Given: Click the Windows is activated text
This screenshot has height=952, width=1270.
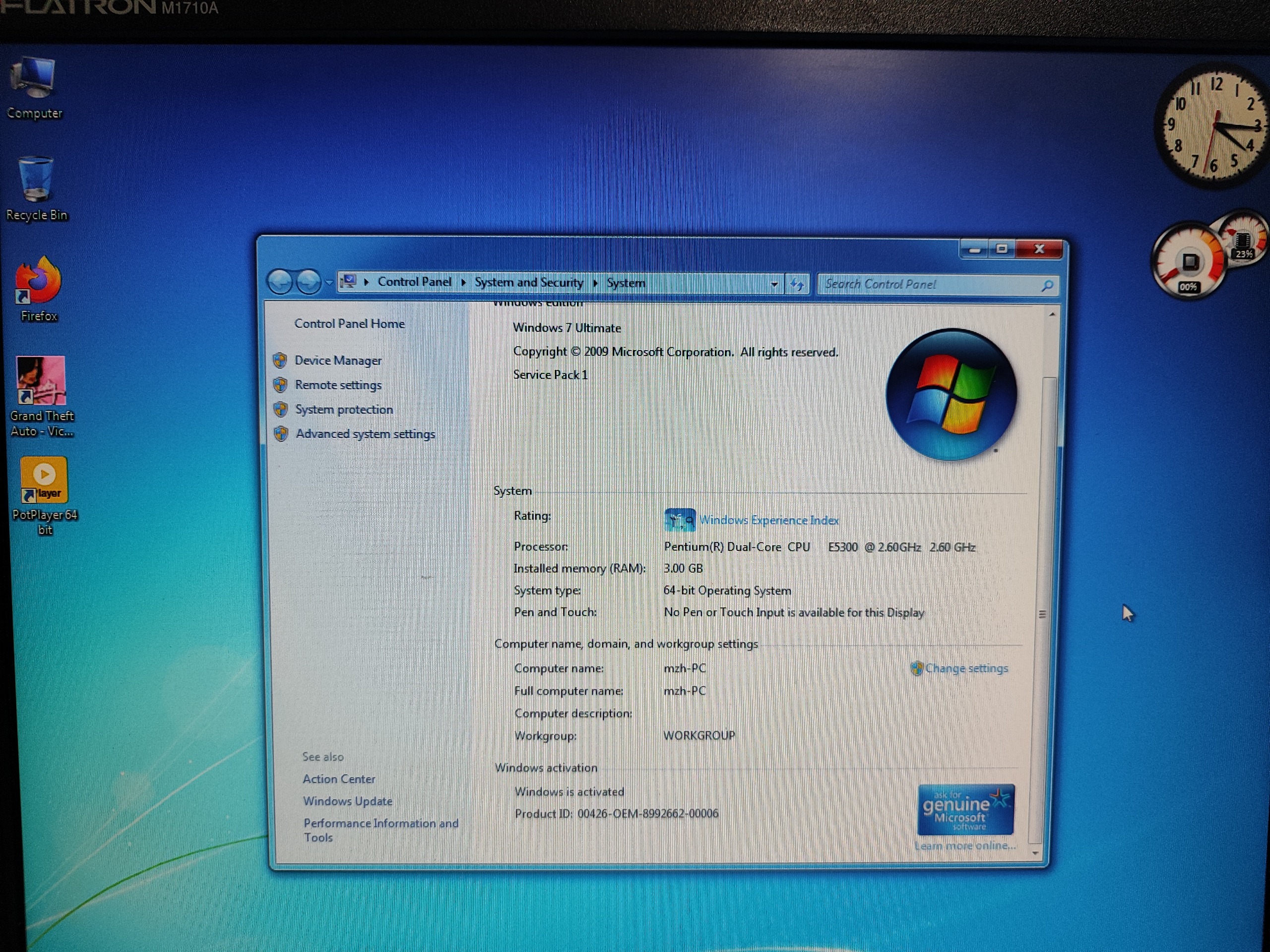Looking at the screenshot, I should tap(569, 792).
